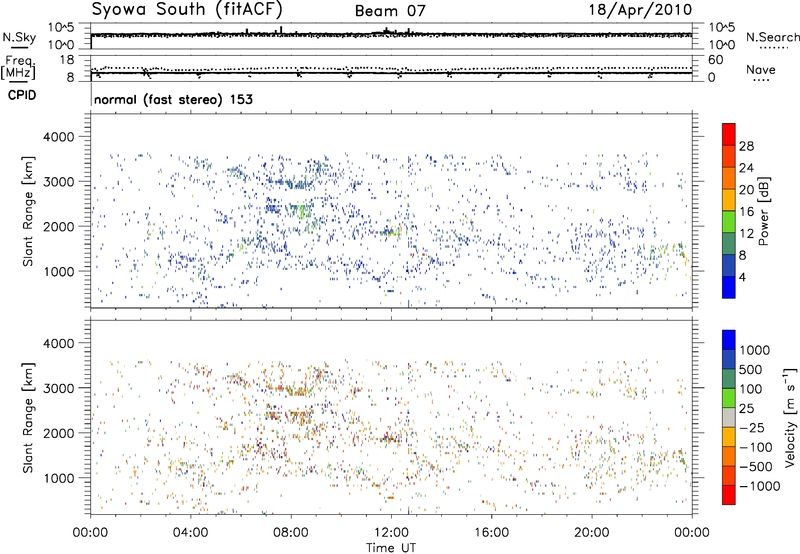Click the plot title 'Syowa South (fitACF)'
This screenshot has height=554, width=800.
(187, 9)
